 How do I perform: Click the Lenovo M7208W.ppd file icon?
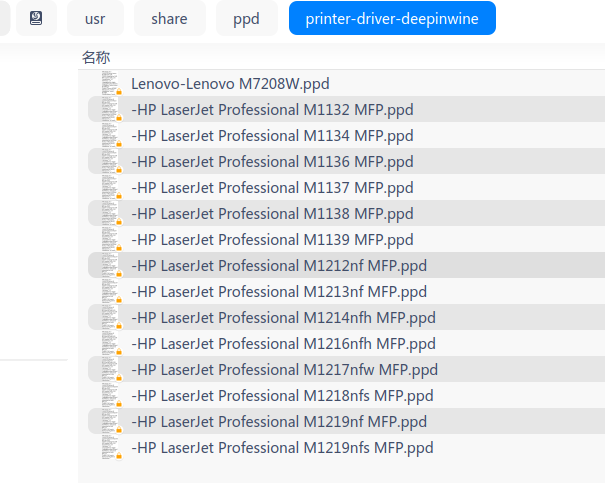click(x=112, y=83)
